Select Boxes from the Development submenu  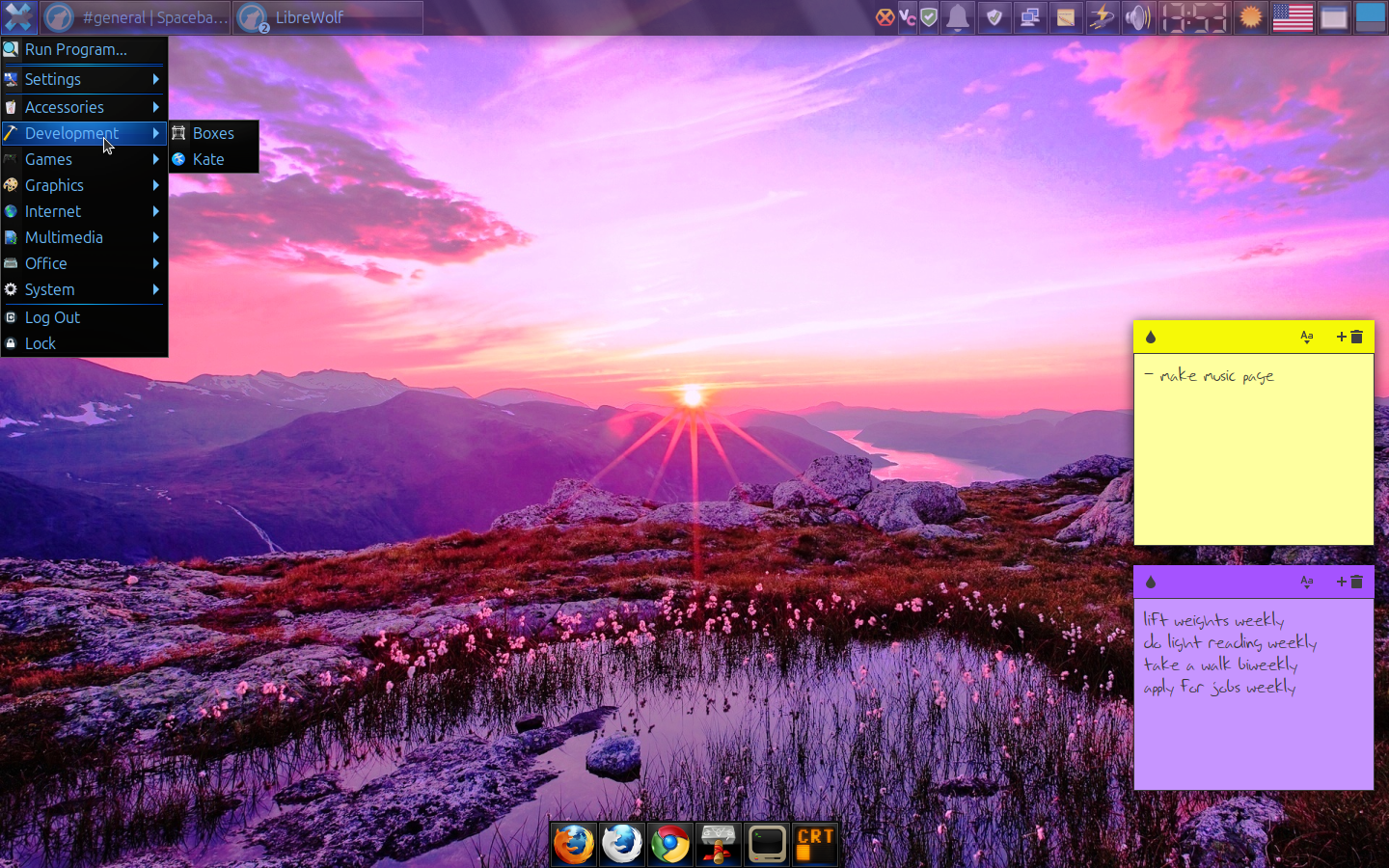coord(212,133)
